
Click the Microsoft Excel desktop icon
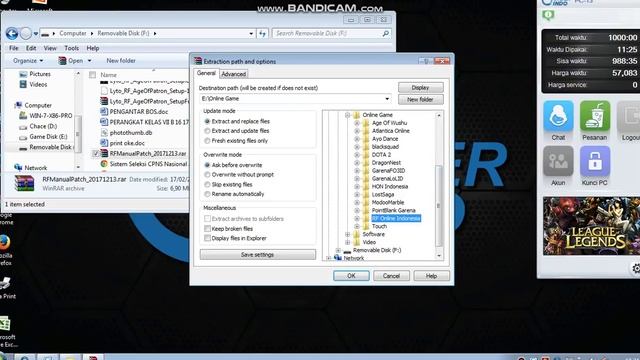(x=4, y=324)
